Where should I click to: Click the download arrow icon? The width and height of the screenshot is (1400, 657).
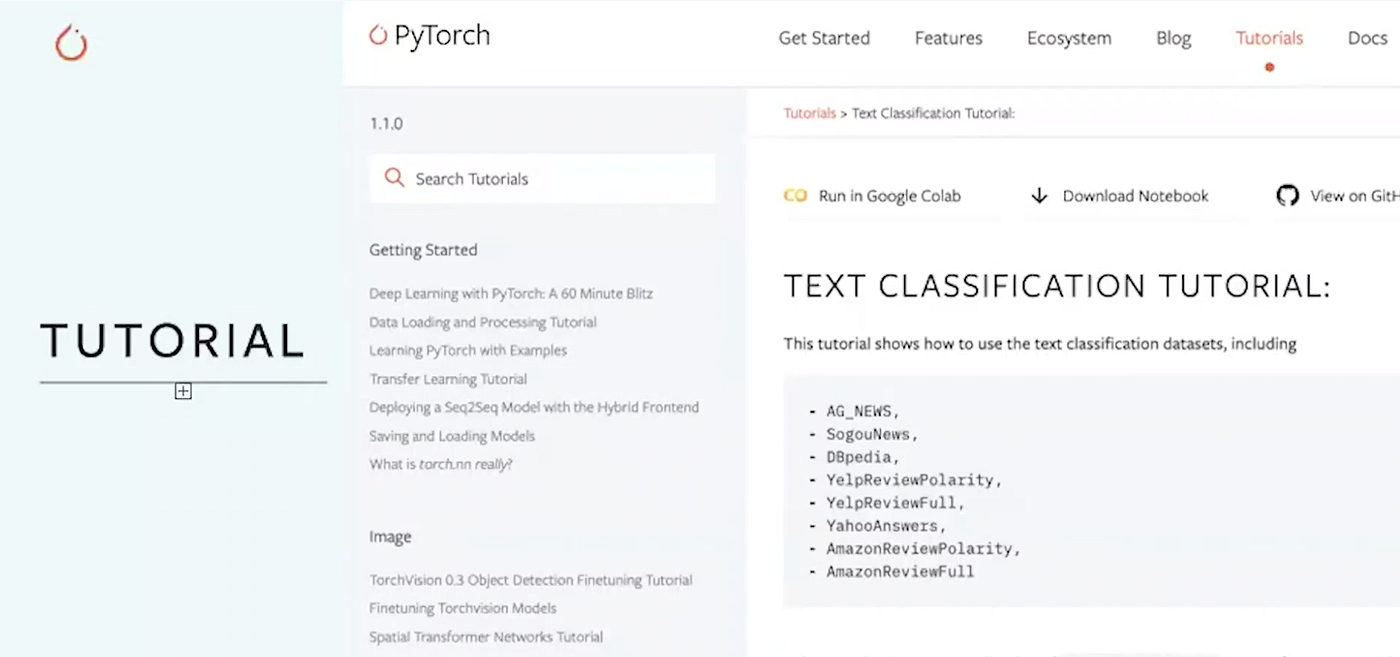pyautogui.click(x=1039, y=196)
